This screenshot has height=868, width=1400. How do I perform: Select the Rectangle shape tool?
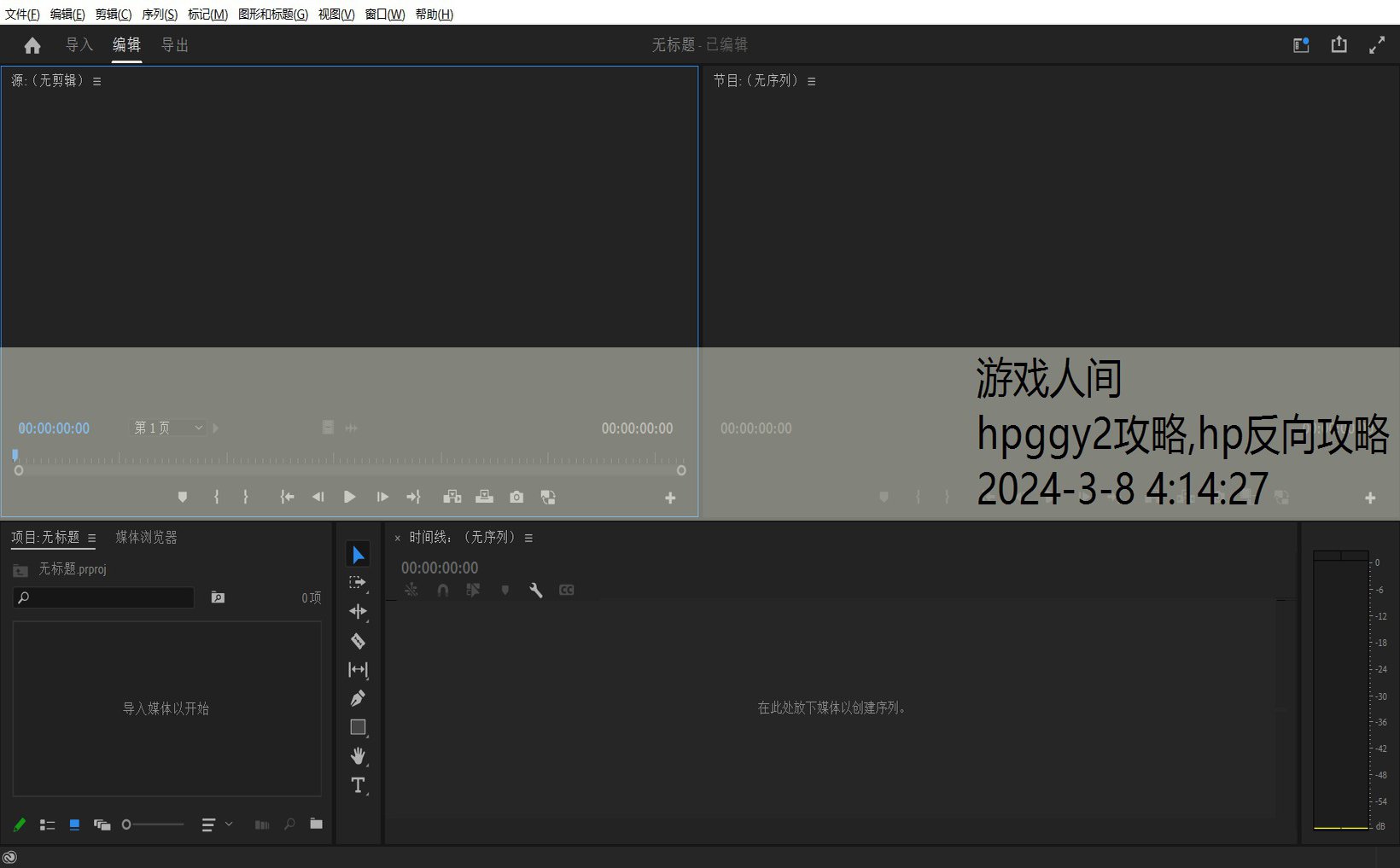pyautogui.click(x=358, y=727)
